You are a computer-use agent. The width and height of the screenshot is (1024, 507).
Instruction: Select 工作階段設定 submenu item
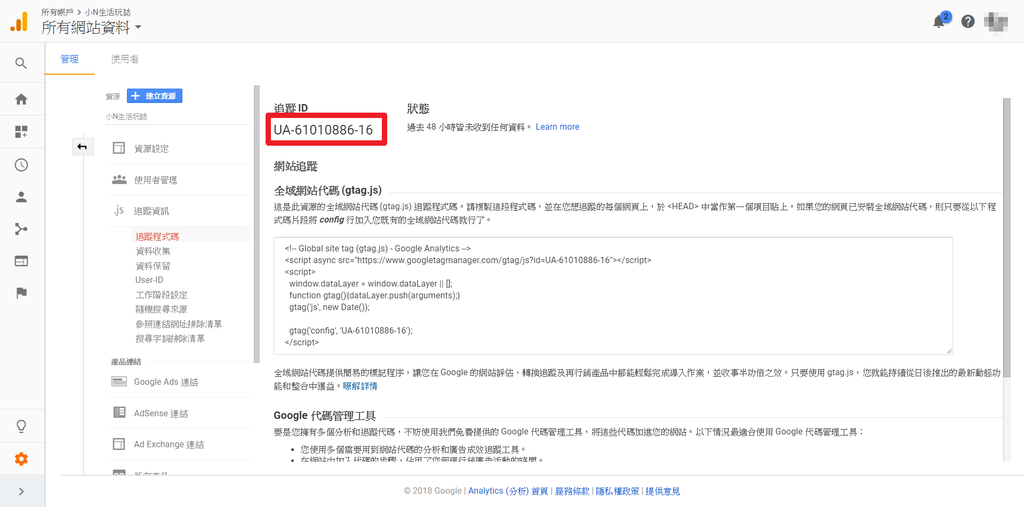coord(161,295)
